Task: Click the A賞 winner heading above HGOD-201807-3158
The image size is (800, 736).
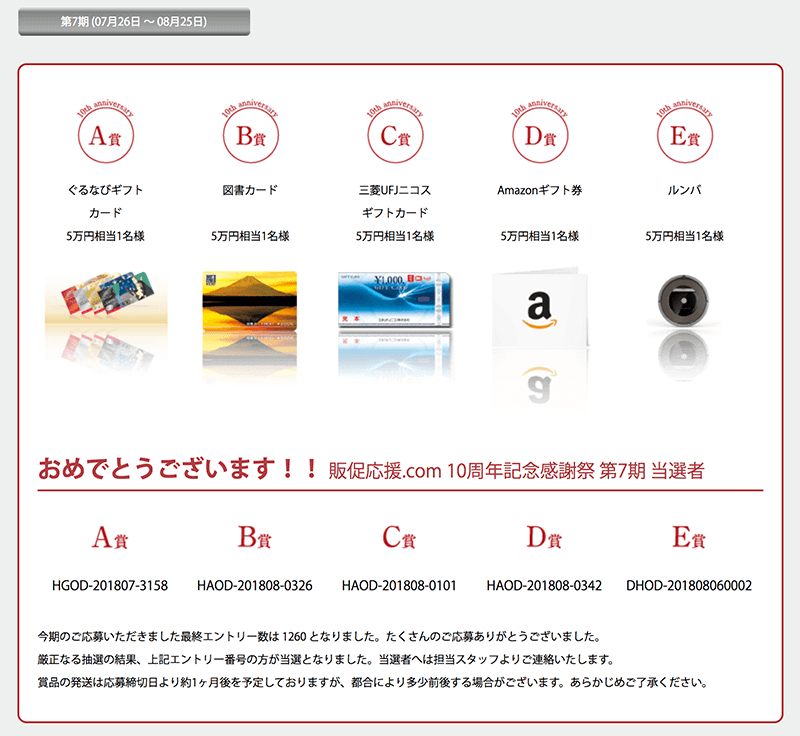Action: (x=110, y=538)
